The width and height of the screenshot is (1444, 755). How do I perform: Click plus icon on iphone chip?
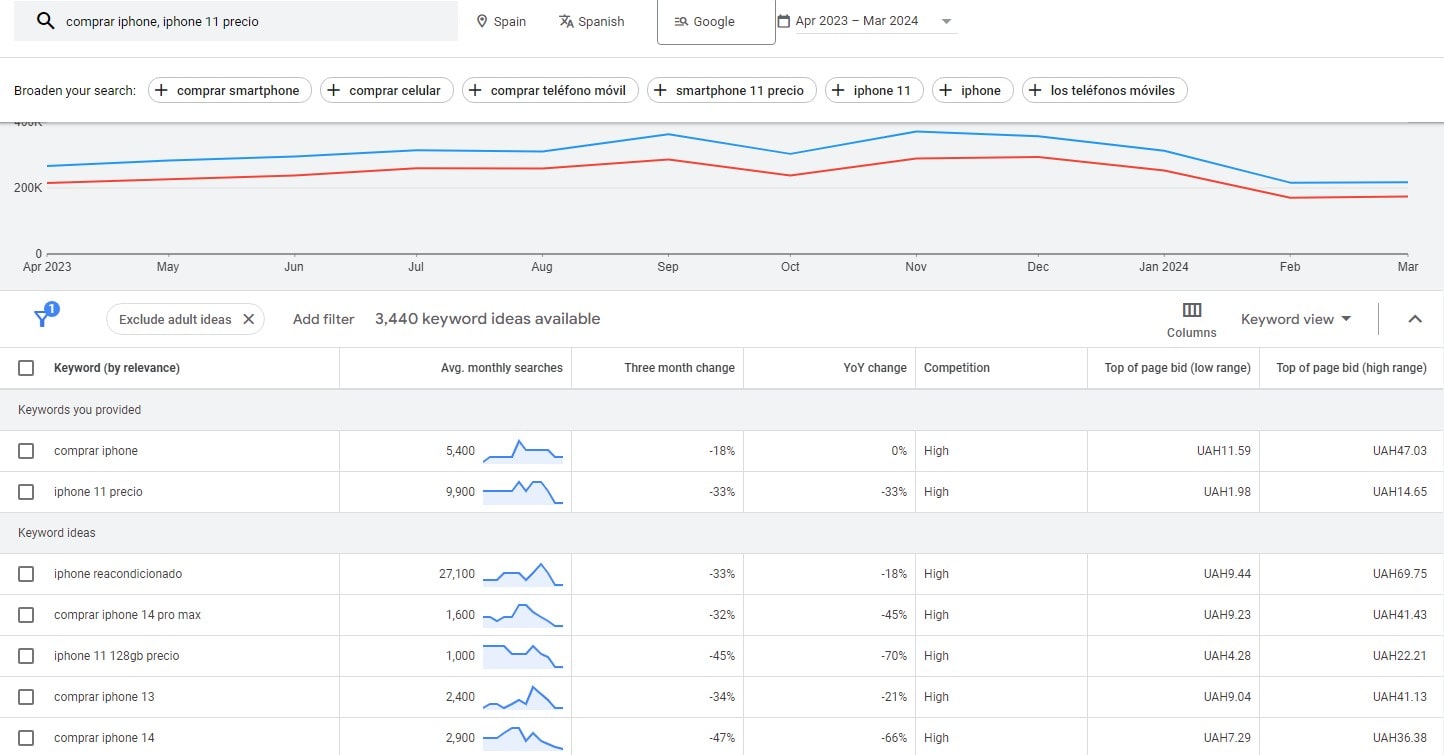tap(947, 90)
